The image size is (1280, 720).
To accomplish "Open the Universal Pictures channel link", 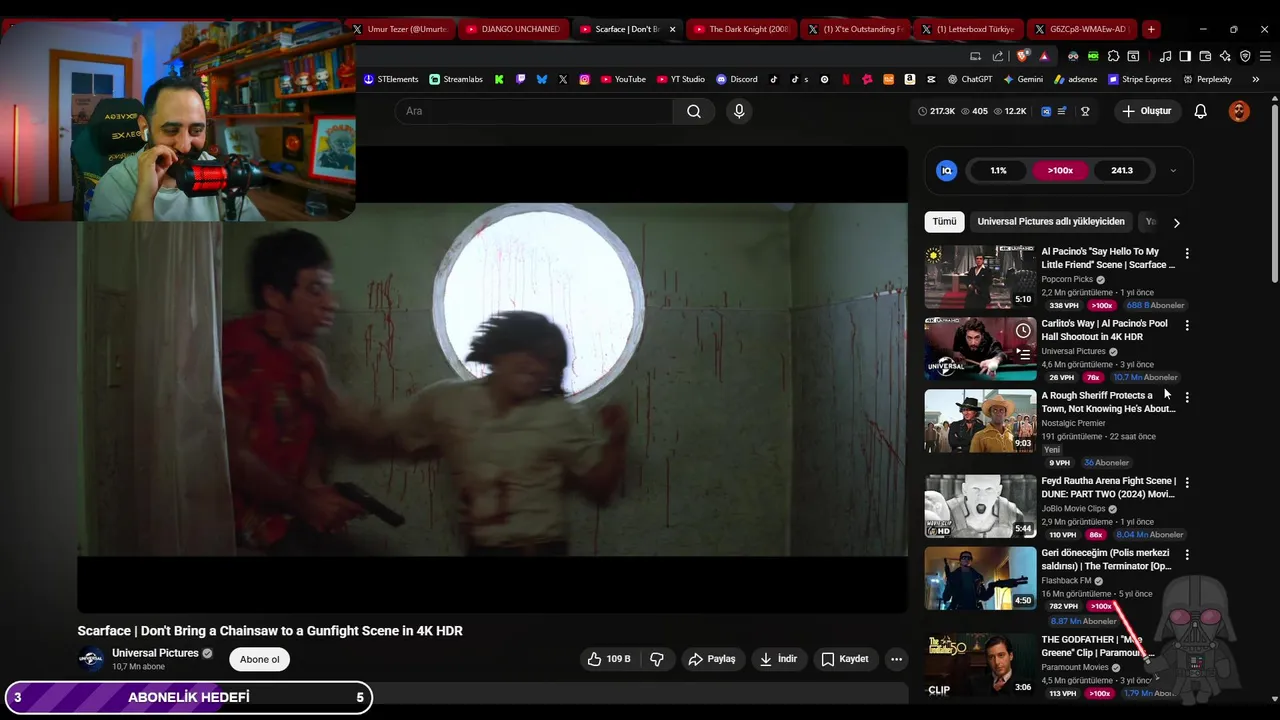I will [x=155, y=653].
